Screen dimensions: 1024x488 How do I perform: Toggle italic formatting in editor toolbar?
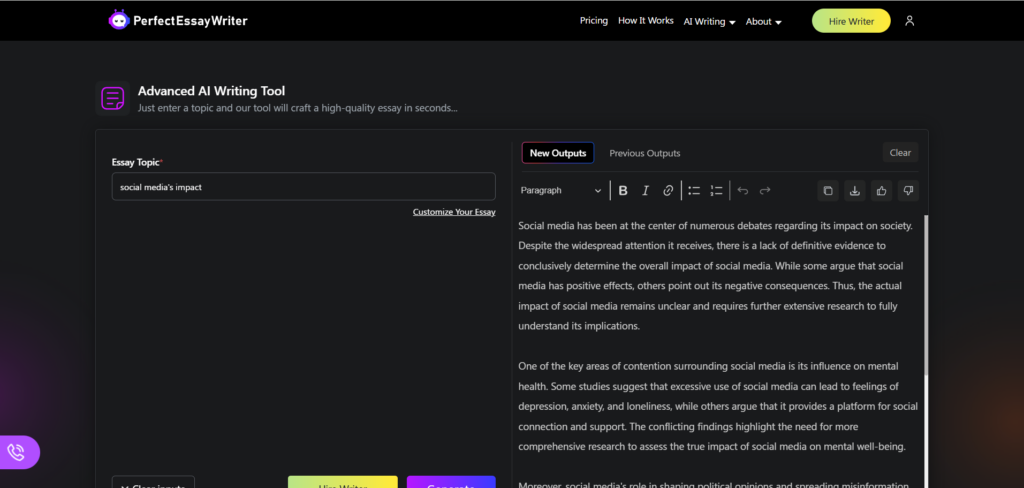click(645, 190)
